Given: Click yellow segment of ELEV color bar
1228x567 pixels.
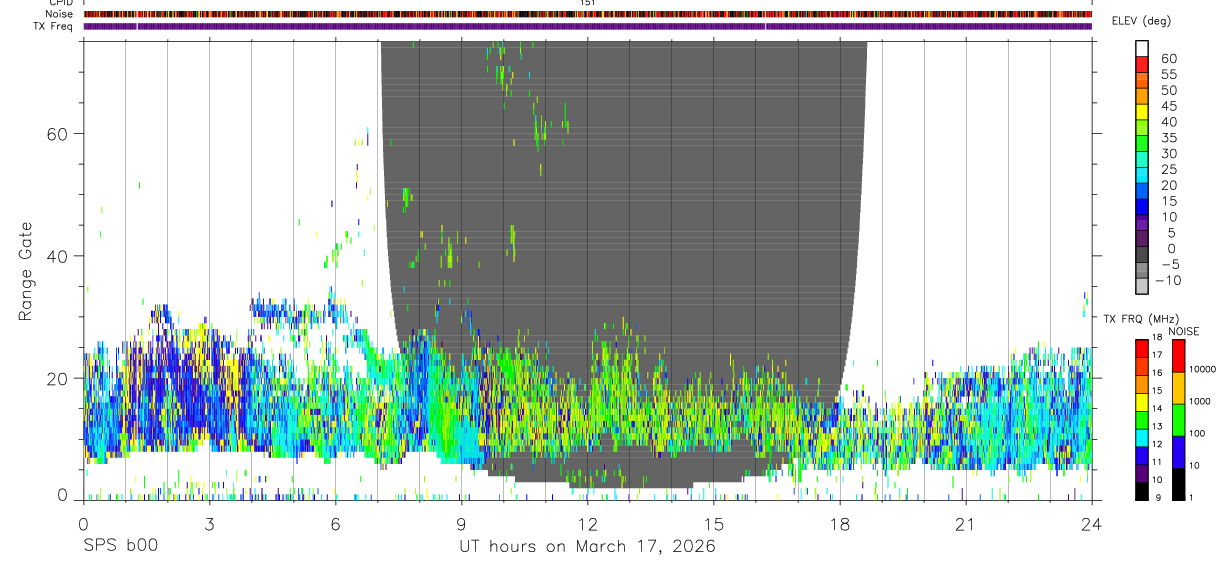Looking at the screenshot, I should [x=1142, y=111].
